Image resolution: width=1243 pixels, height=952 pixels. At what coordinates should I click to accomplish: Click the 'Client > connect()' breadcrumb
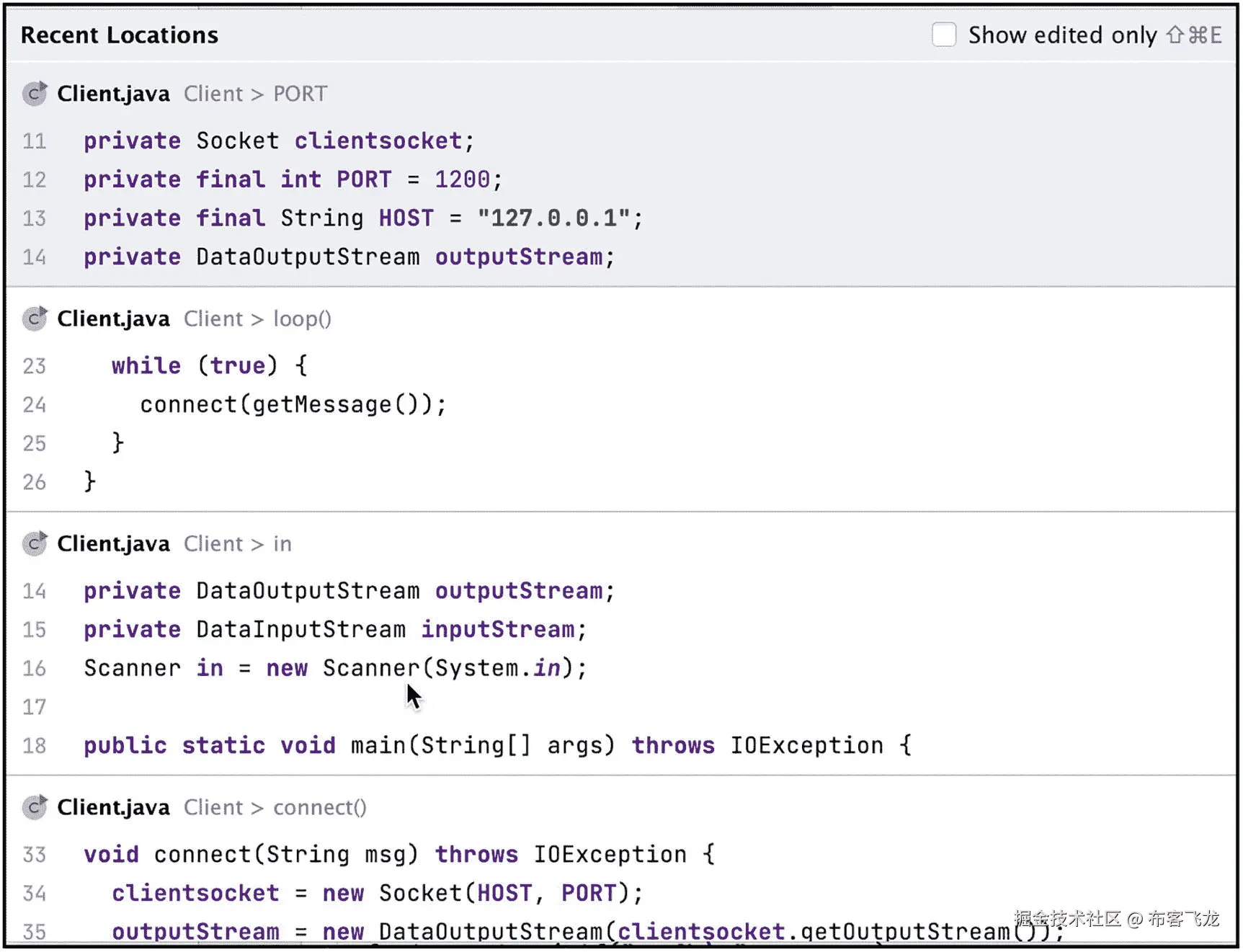tap(275, 807)
